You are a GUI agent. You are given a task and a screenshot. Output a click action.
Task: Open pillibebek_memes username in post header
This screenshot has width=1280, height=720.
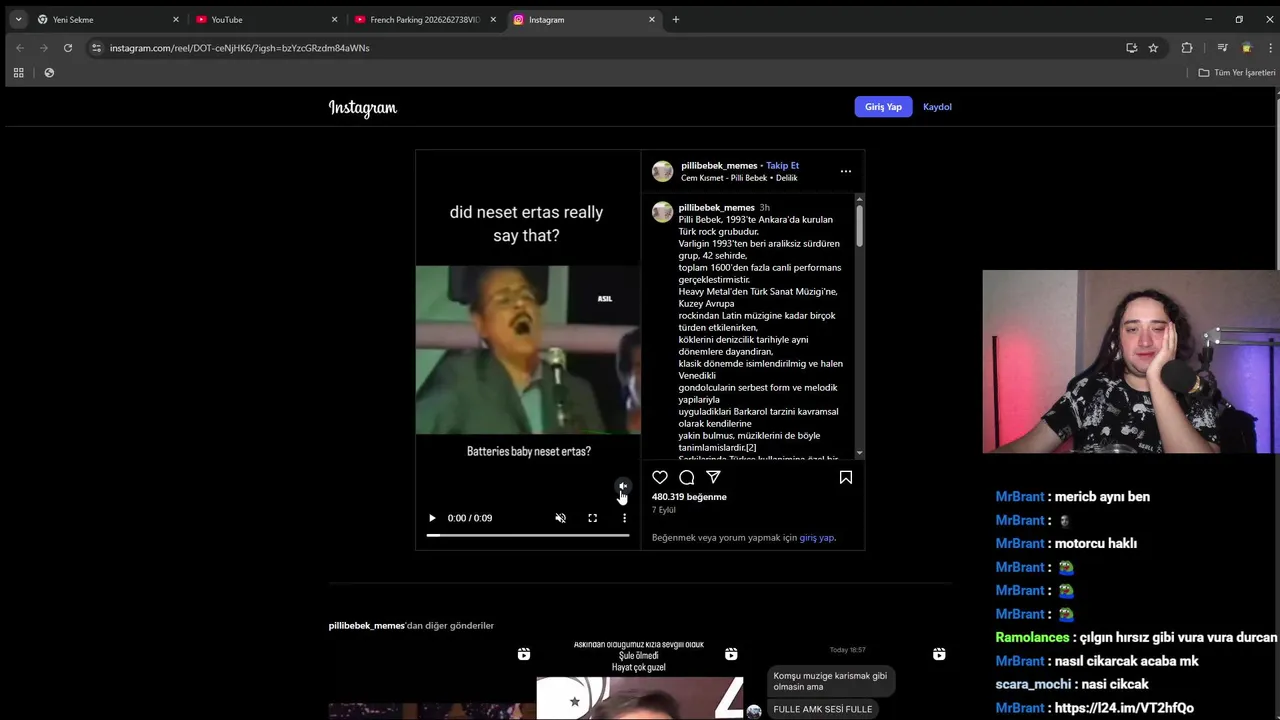point(719,165)
